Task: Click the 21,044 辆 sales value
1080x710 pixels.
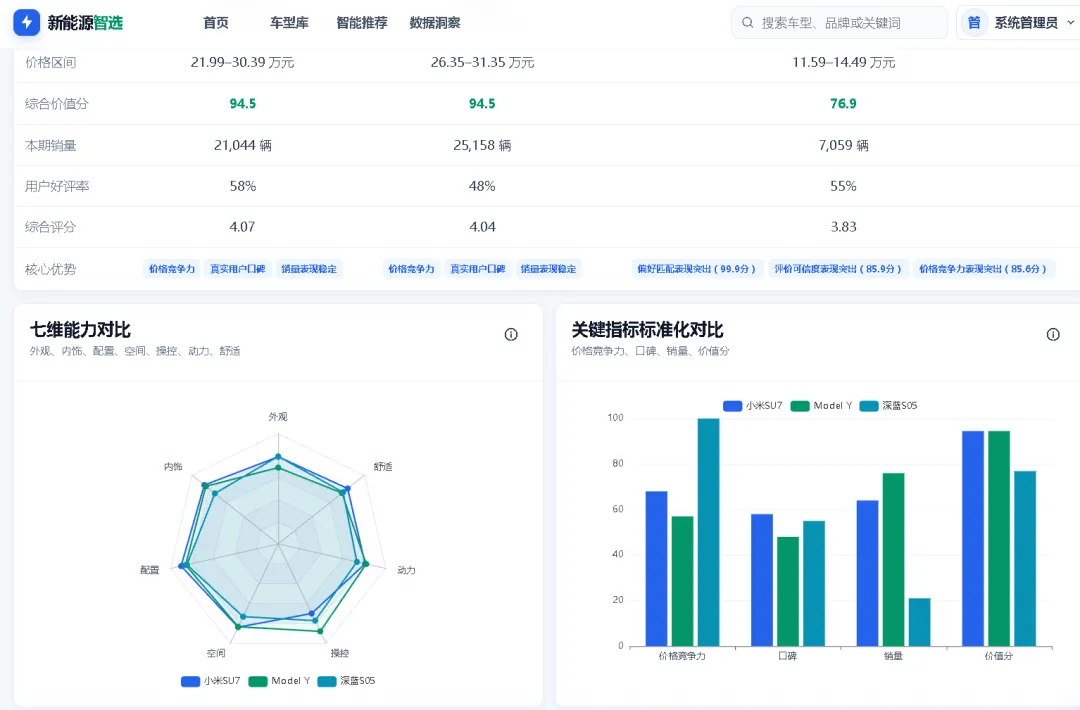Action: 242,145
